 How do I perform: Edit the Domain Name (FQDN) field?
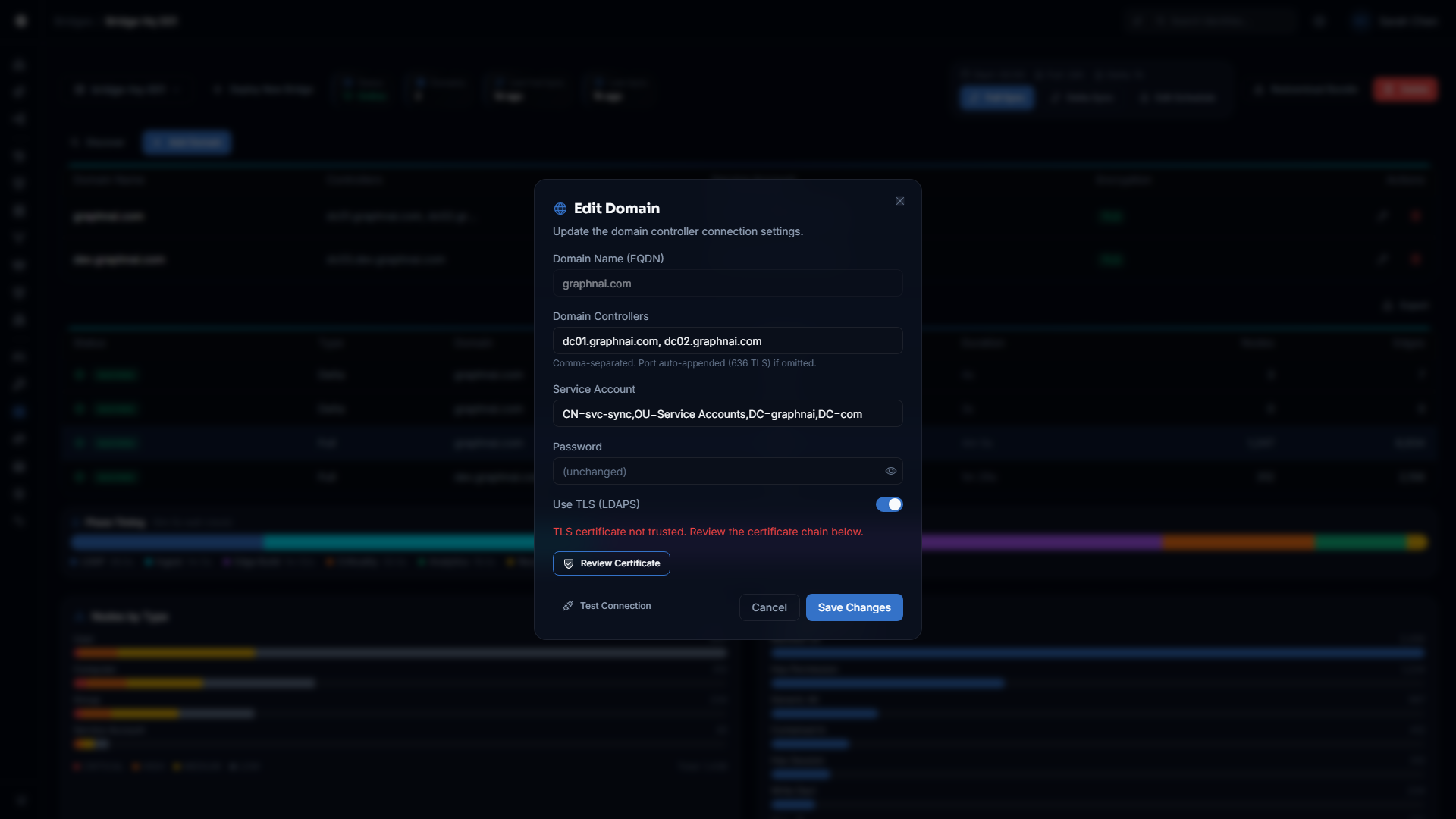point(726,283)
